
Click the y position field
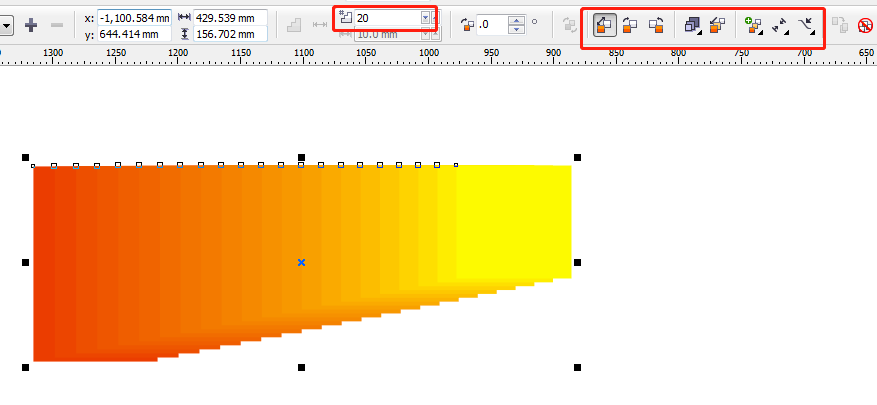134,35
